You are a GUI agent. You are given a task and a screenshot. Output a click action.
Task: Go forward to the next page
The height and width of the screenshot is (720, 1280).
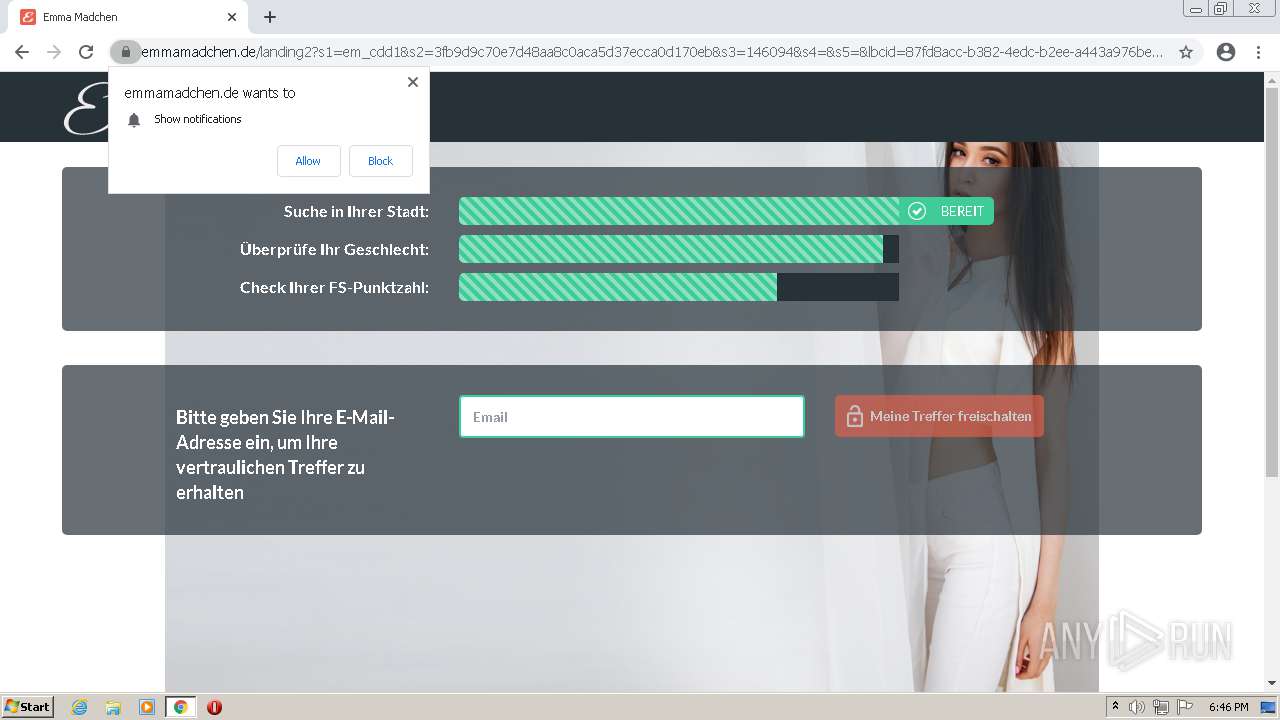point(54,52)
